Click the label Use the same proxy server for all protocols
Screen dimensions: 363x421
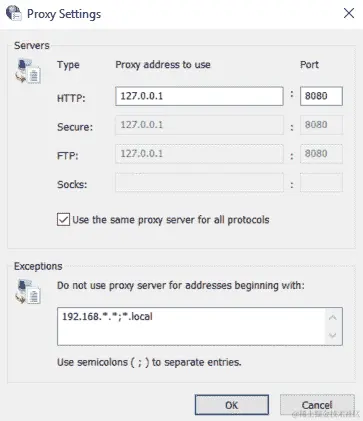(171, 220)
